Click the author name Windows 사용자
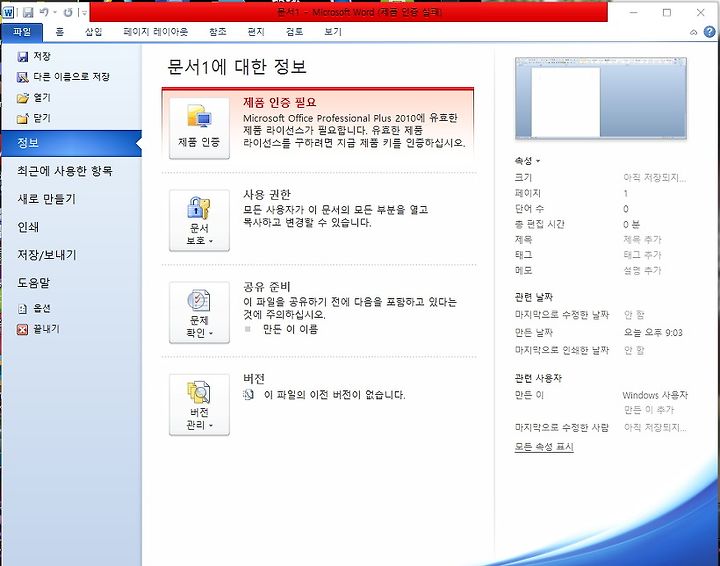The height and width of the screenshot is (566, 720). tap(655, 395)
